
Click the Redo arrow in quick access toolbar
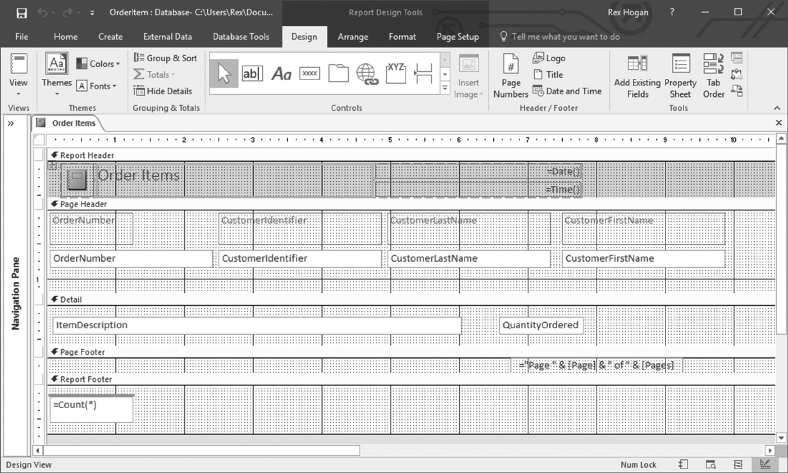click(67, 13)
